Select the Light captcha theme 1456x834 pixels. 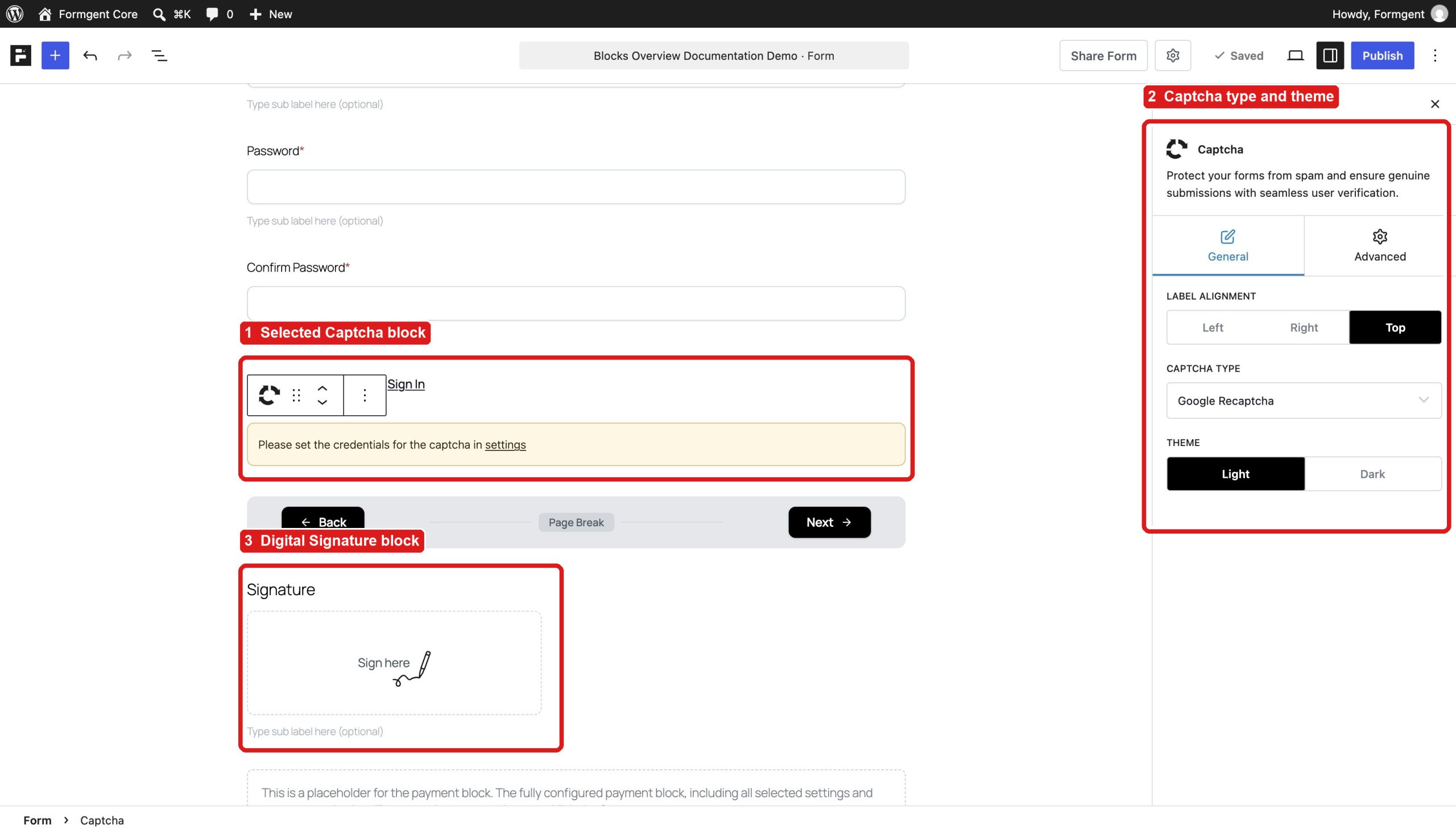pos(1235,474)
